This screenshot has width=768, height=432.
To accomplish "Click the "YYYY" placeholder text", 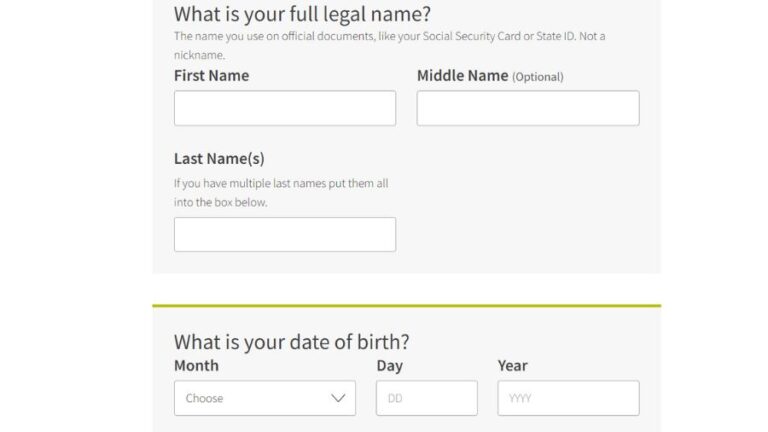I will pyautogui.click(x=520, y=398).
